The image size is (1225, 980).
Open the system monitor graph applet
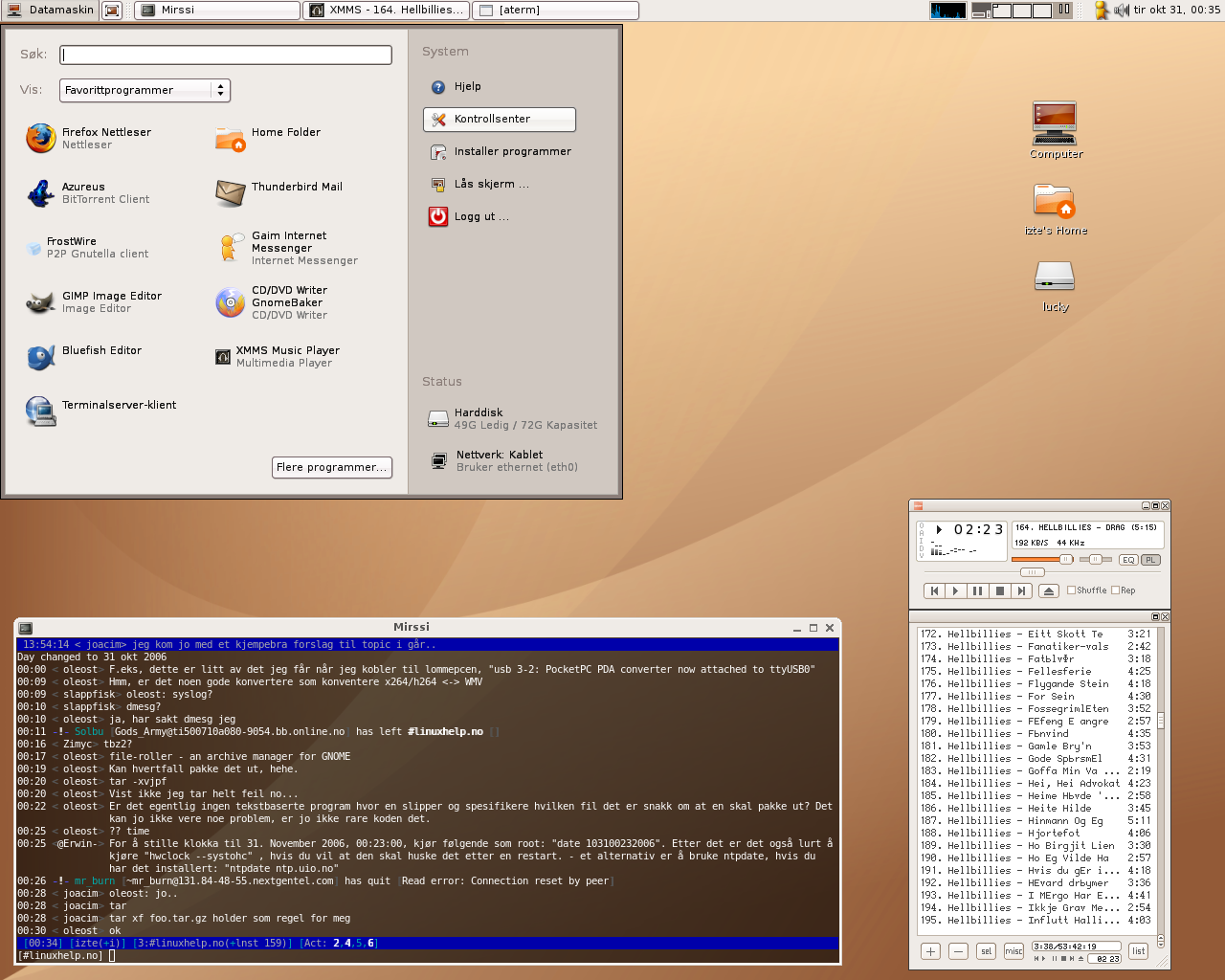pos(947,10)
